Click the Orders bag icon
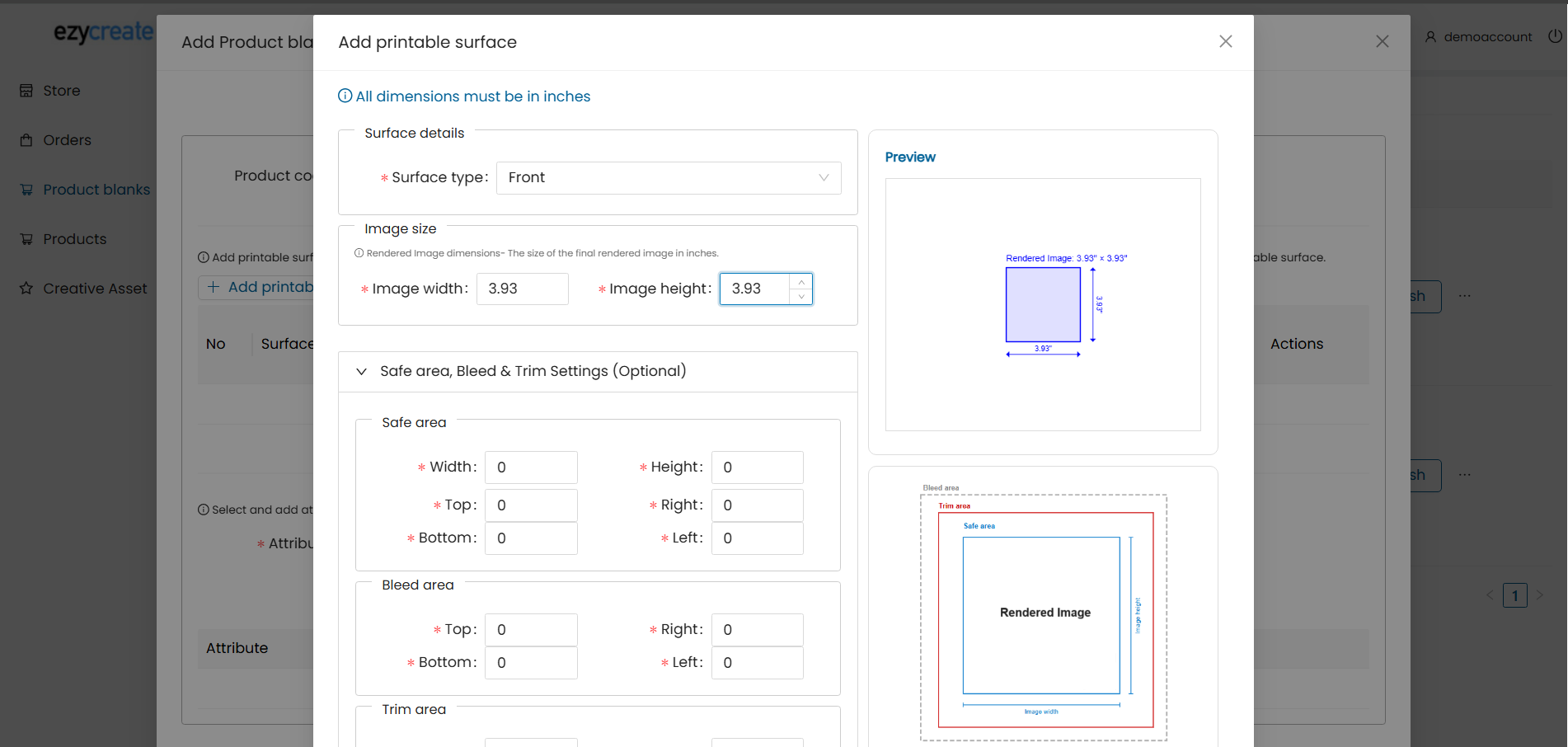 [x=26, y=140]
